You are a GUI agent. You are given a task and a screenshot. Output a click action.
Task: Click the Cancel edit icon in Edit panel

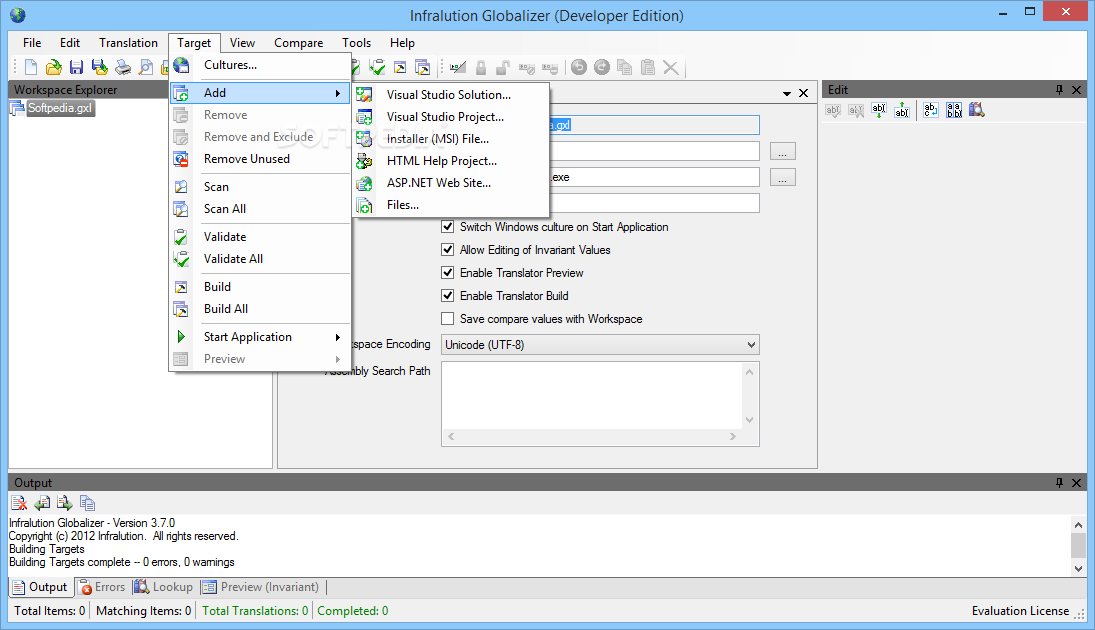(x=856, y=110)
